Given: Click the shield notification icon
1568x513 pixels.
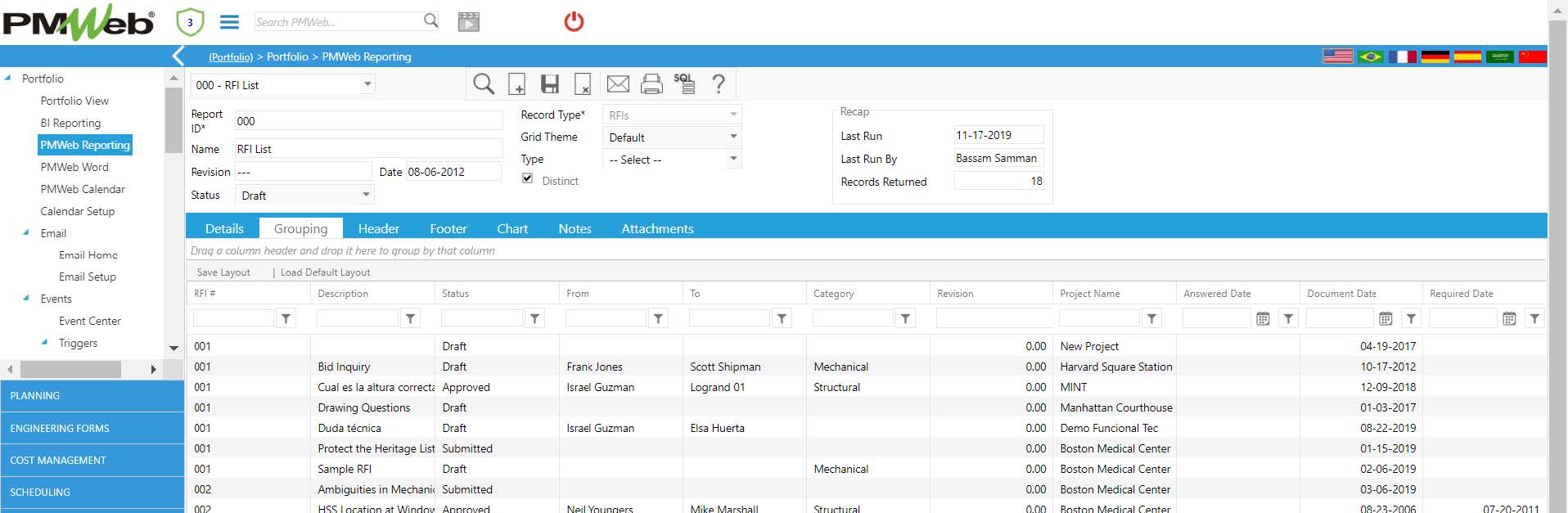Looking at the screenshot, I should point(190,22).
